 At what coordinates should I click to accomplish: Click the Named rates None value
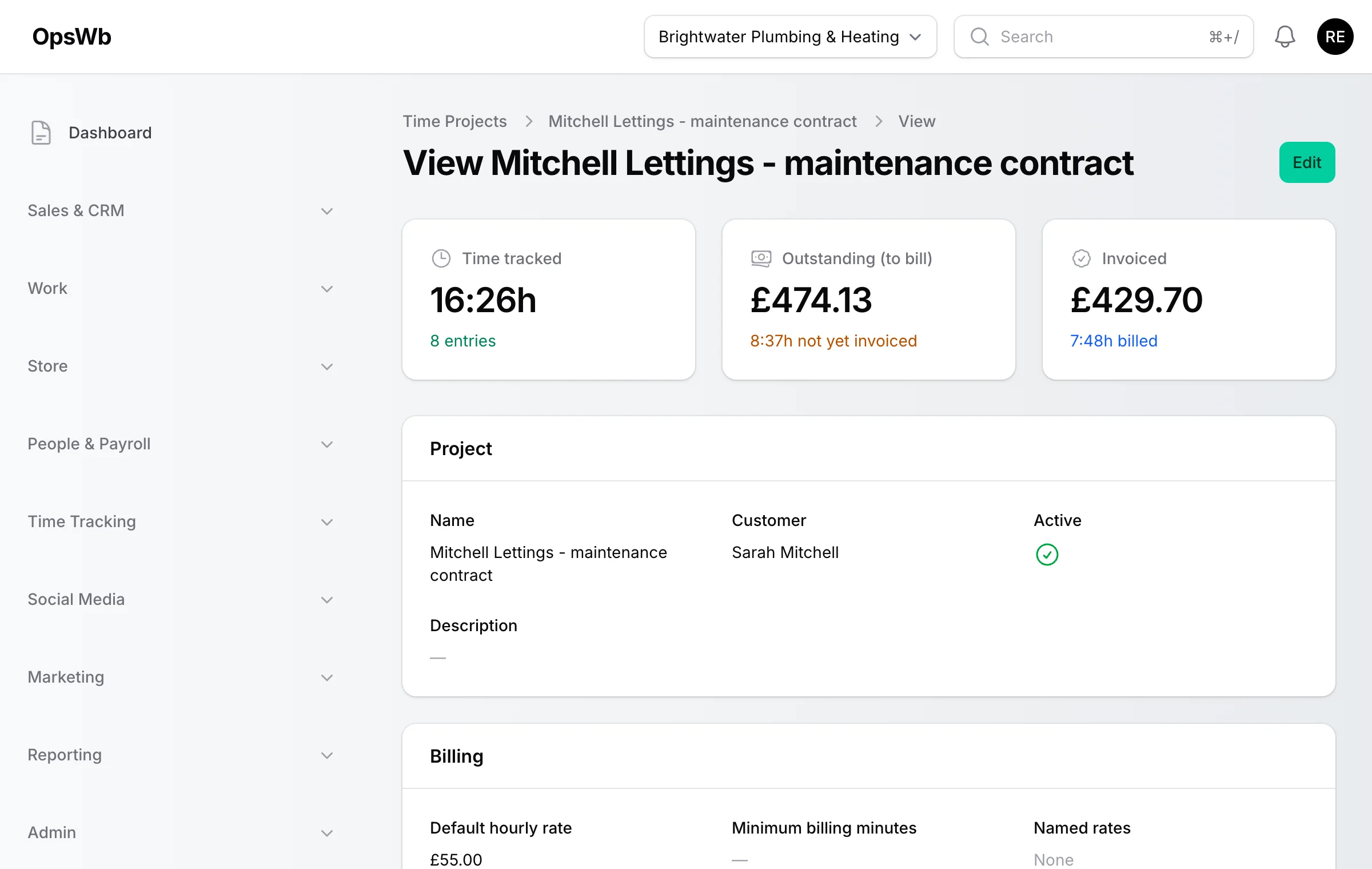1053,859
